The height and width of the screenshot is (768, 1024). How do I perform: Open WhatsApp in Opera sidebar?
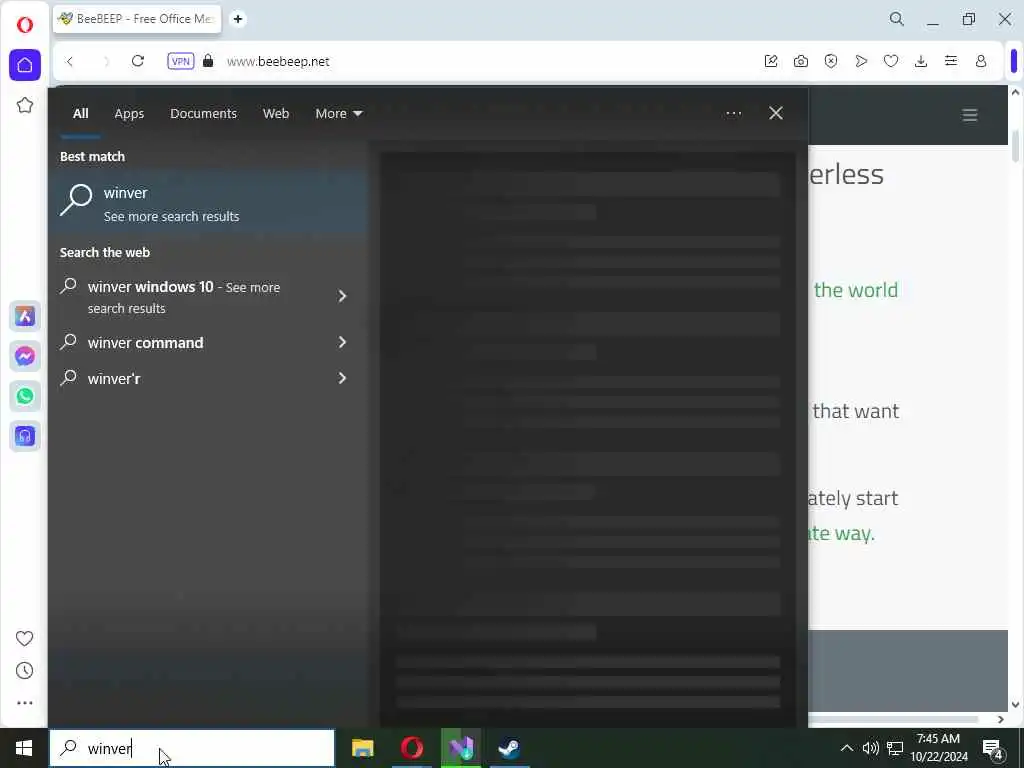coord(25,396)
